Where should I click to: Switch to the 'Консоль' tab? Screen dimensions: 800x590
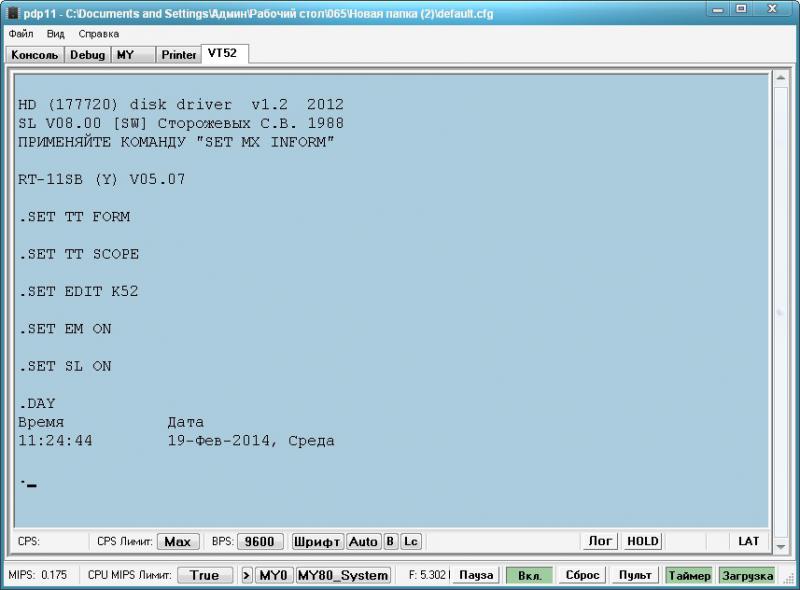point(35,55)
